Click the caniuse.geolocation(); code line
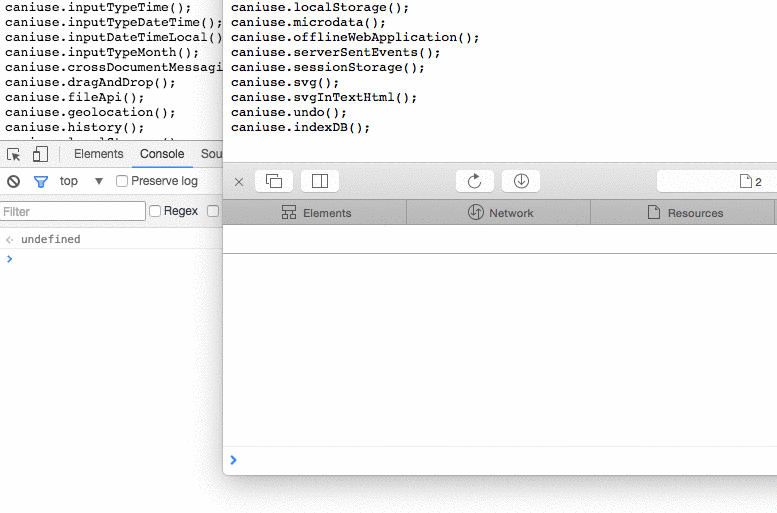The height and width of the screenshot is (513, 777). (x=90, y=113)
